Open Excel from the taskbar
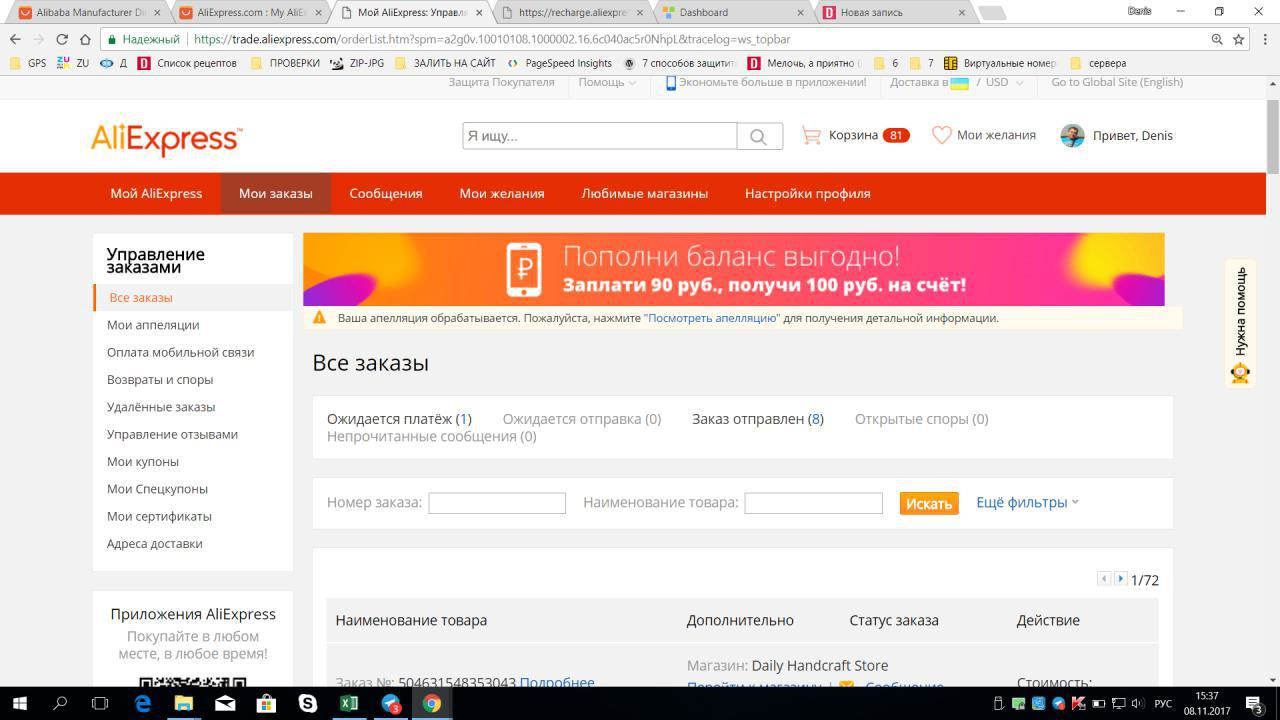The image size is (1280, 720). [x=349, y=704]
